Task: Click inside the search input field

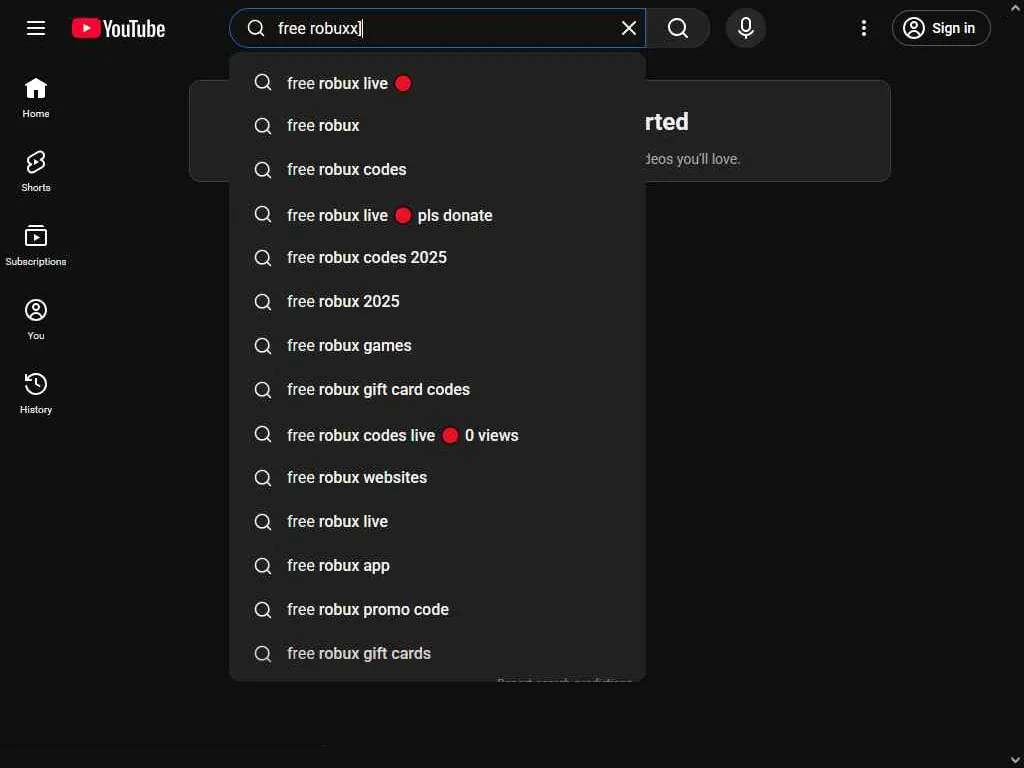Action: (x=440, y=28)
